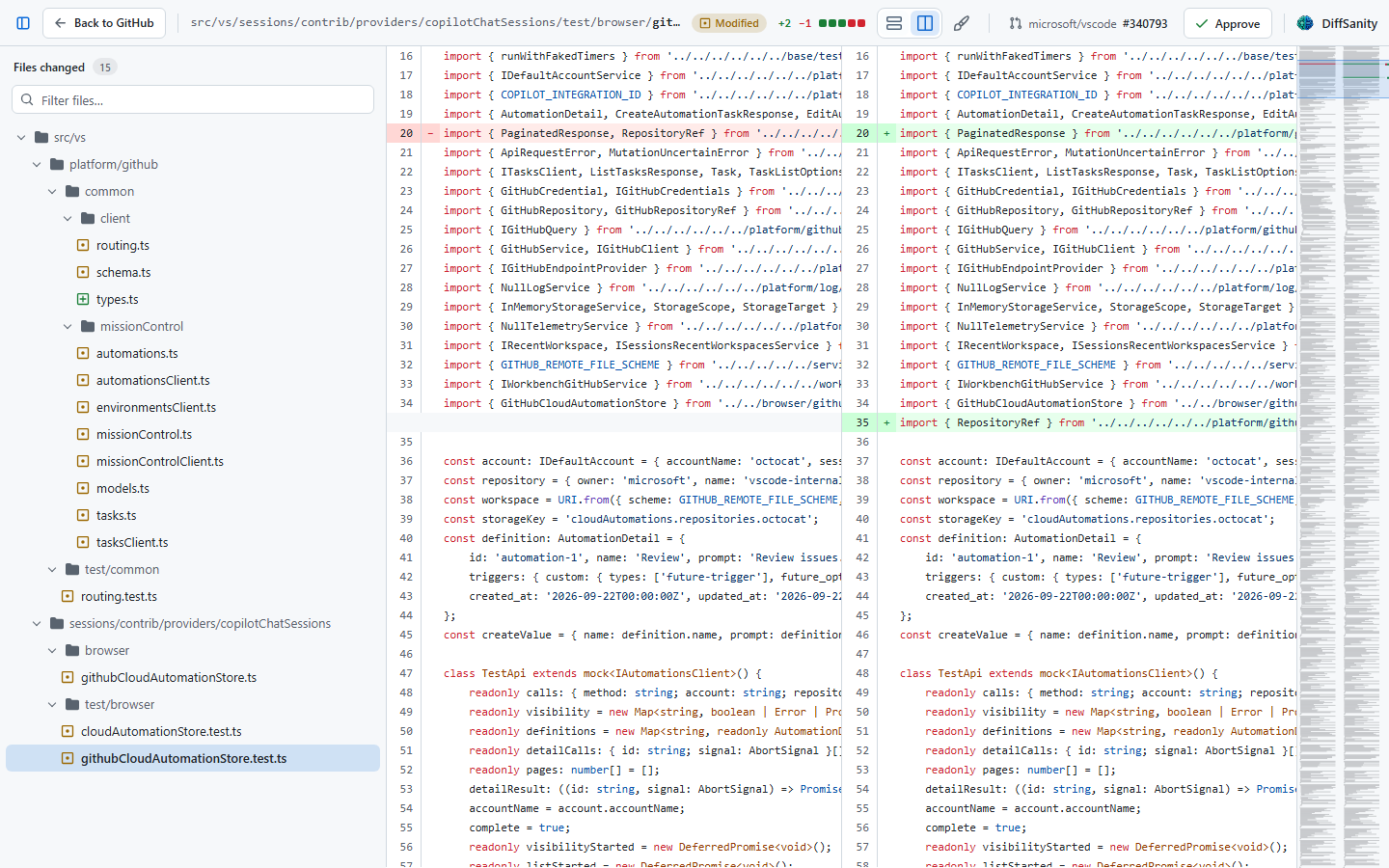
Task: Go back to GitHub
Action: (104, 23)
